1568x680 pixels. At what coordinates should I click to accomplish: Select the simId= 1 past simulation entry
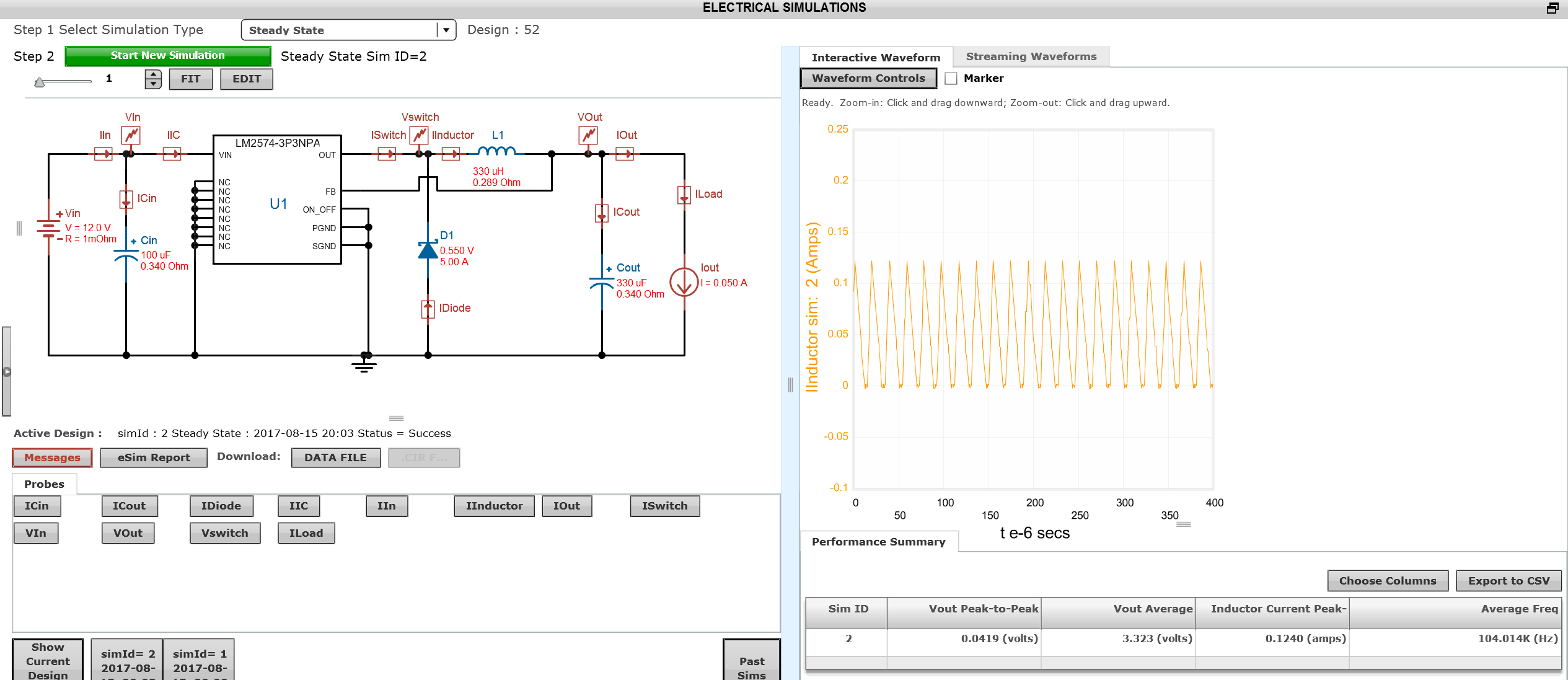(199, 661)
